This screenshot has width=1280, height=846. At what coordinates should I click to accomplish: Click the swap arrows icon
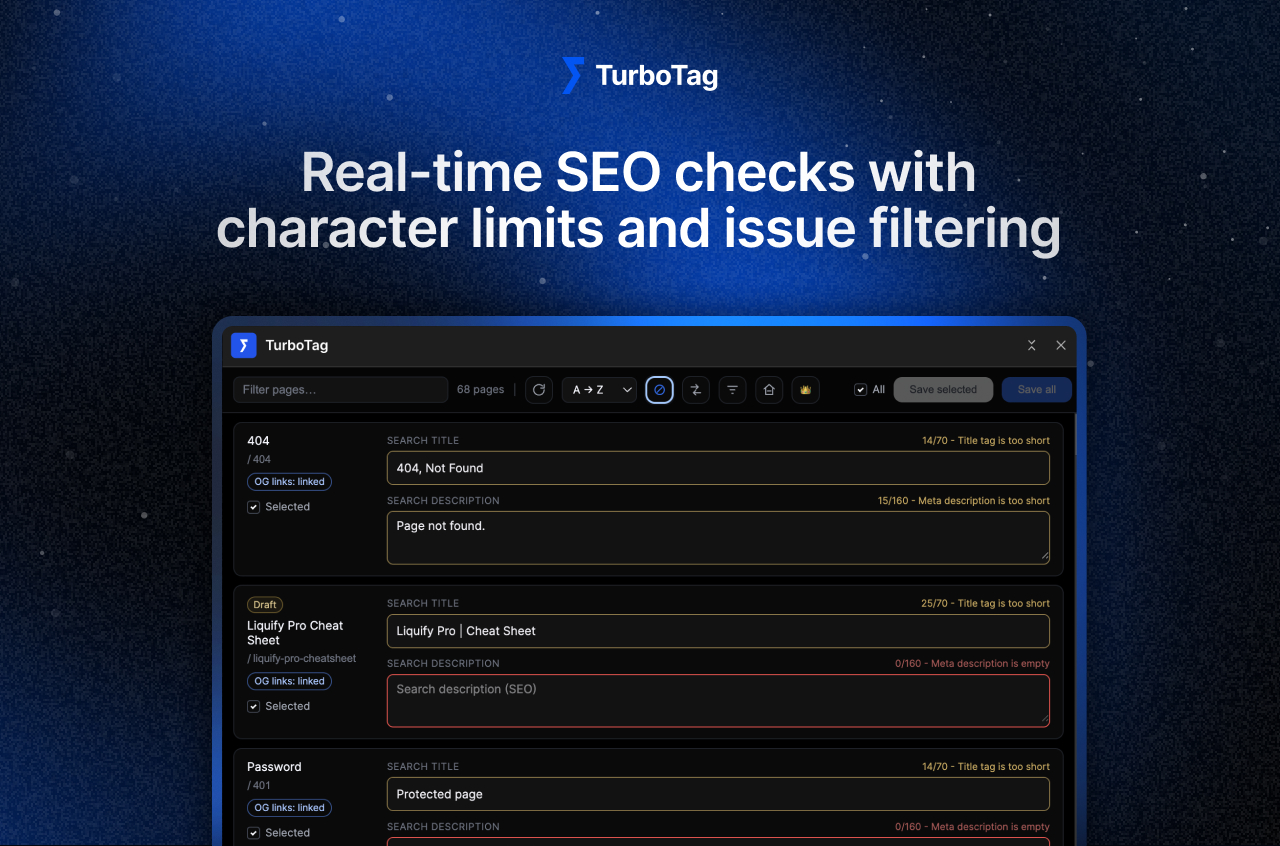pos(696,390)
